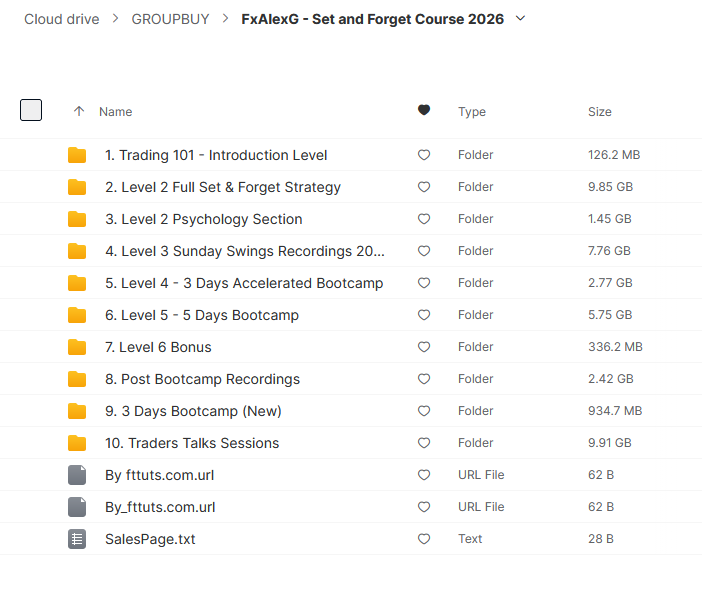Open 6. Level 5 - 5 Days Bootcamp
The width and height of the screenshot is (702, 605).
click(202, 315)
